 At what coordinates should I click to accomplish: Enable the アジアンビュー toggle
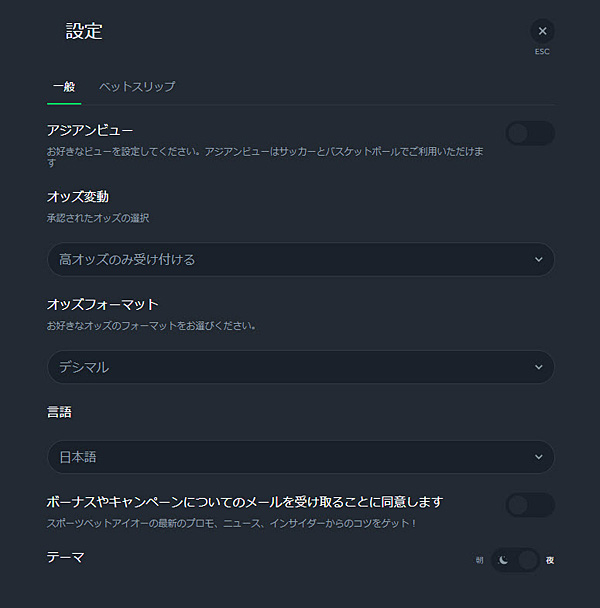[529, 133]
